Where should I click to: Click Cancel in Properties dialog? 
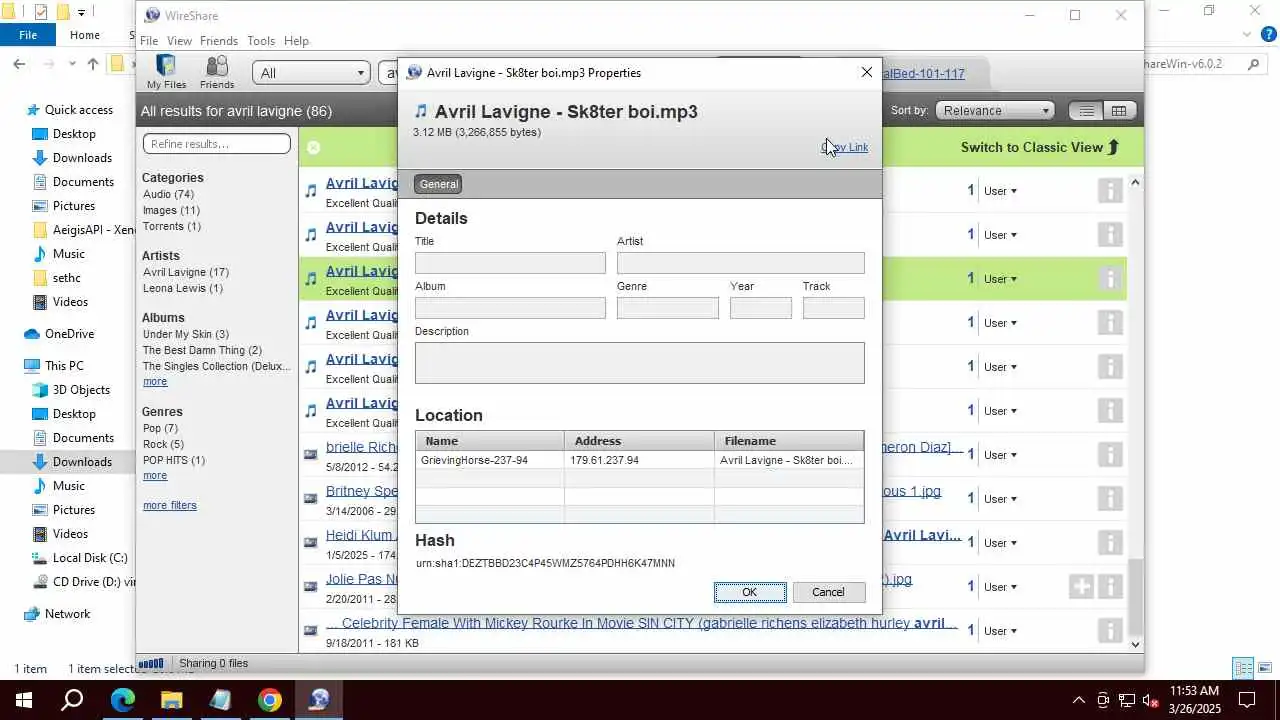click(x=828, y=592)
